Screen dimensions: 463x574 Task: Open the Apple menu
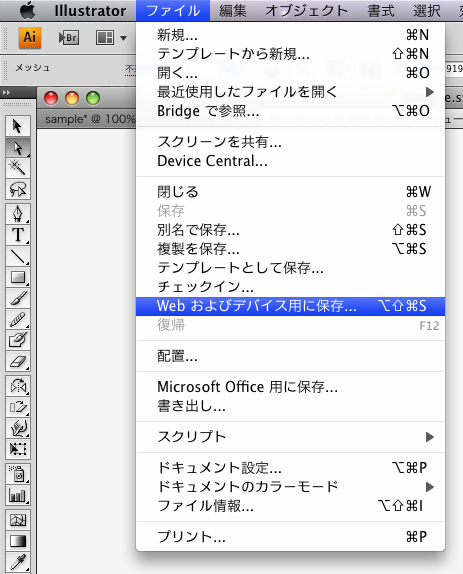point(27,11)
